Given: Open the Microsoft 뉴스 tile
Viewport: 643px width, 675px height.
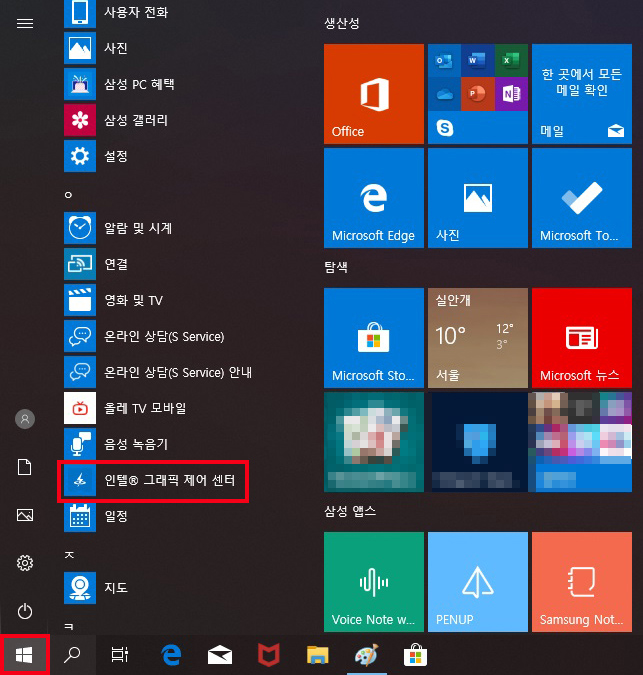Looking at the screenshot, I should tap(582, 338).
